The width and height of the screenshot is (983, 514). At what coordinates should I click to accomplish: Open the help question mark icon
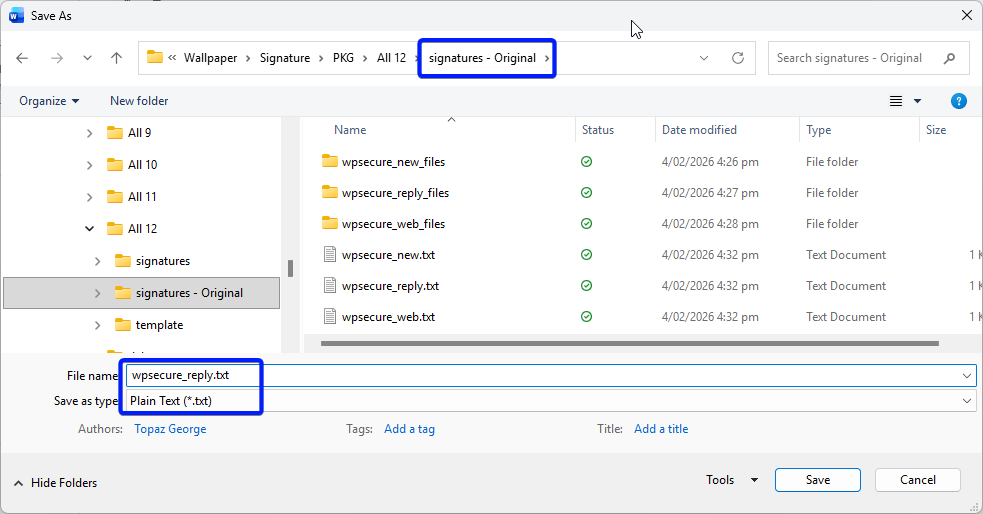[958, 101]
